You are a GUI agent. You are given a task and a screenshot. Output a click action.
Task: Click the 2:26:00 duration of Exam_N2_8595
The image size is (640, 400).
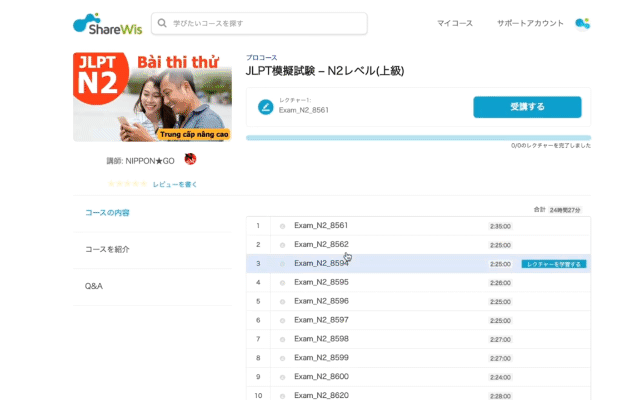coord(500,283)
